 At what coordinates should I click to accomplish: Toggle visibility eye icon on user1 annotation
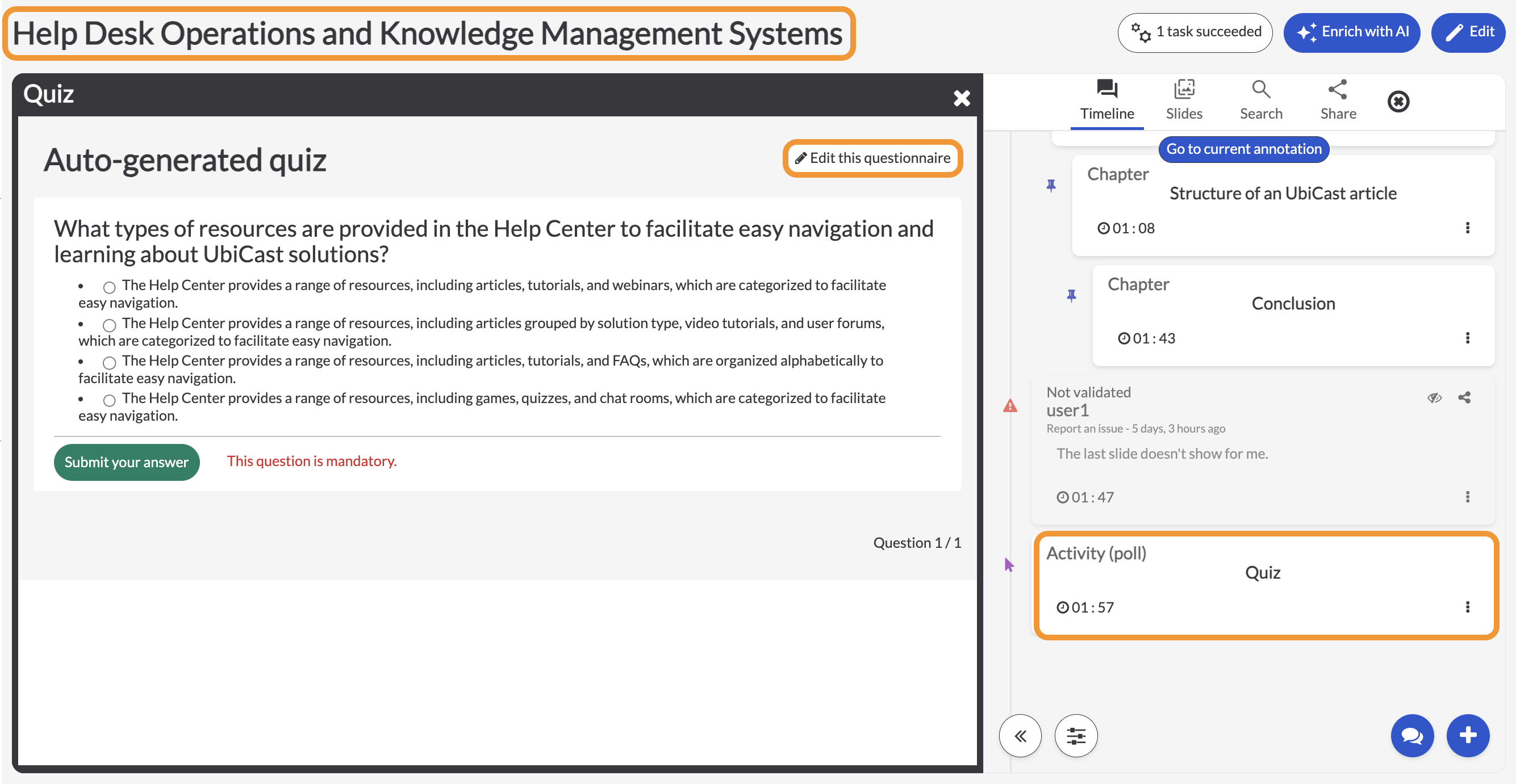tap(1434, 397)
